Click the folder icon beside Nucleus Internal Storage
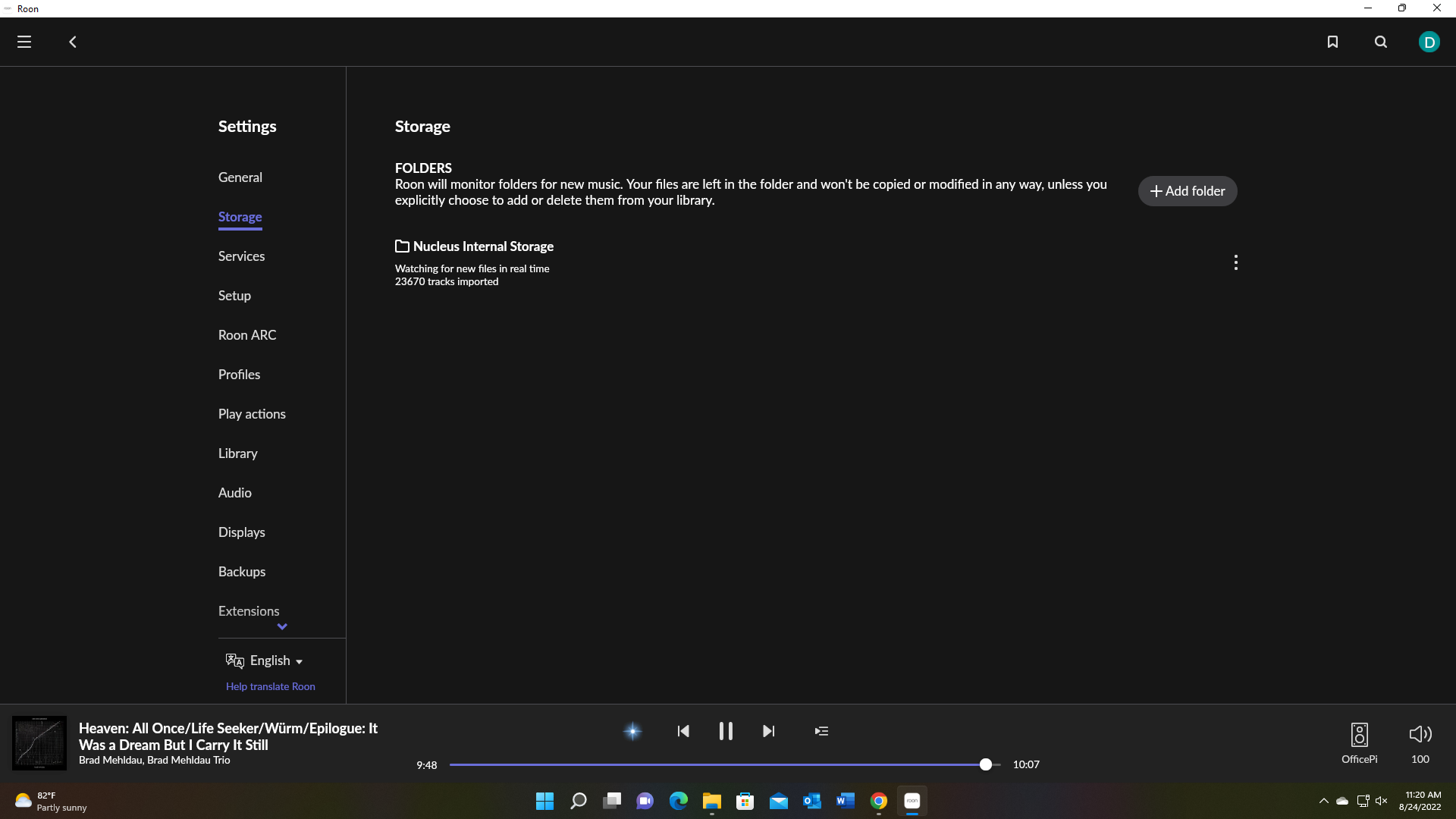1456x819 pixels. click(x=402, y=246)
